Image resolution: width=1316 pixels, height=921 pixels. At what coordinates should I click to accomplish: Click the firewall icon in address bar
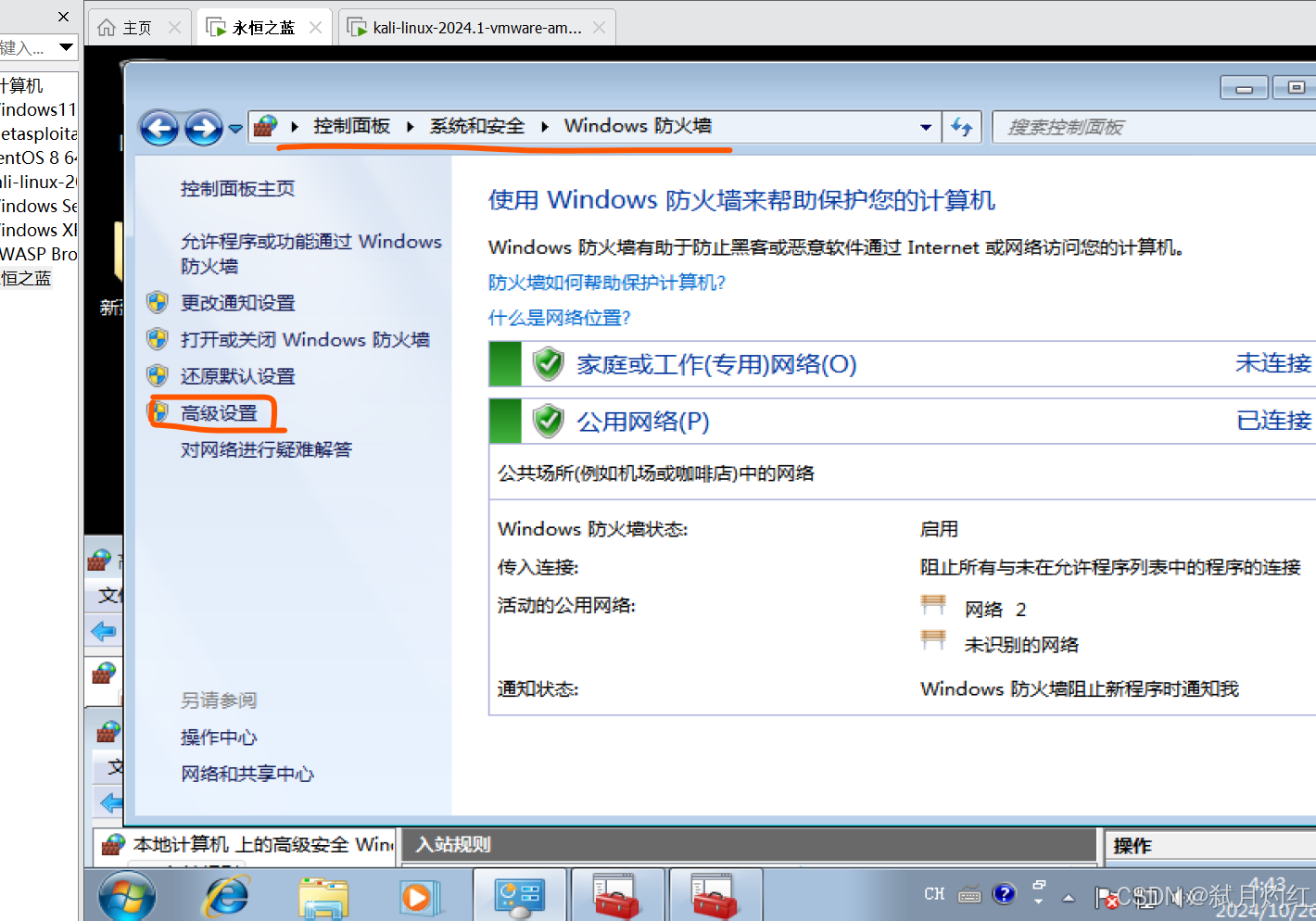point(265,126)
